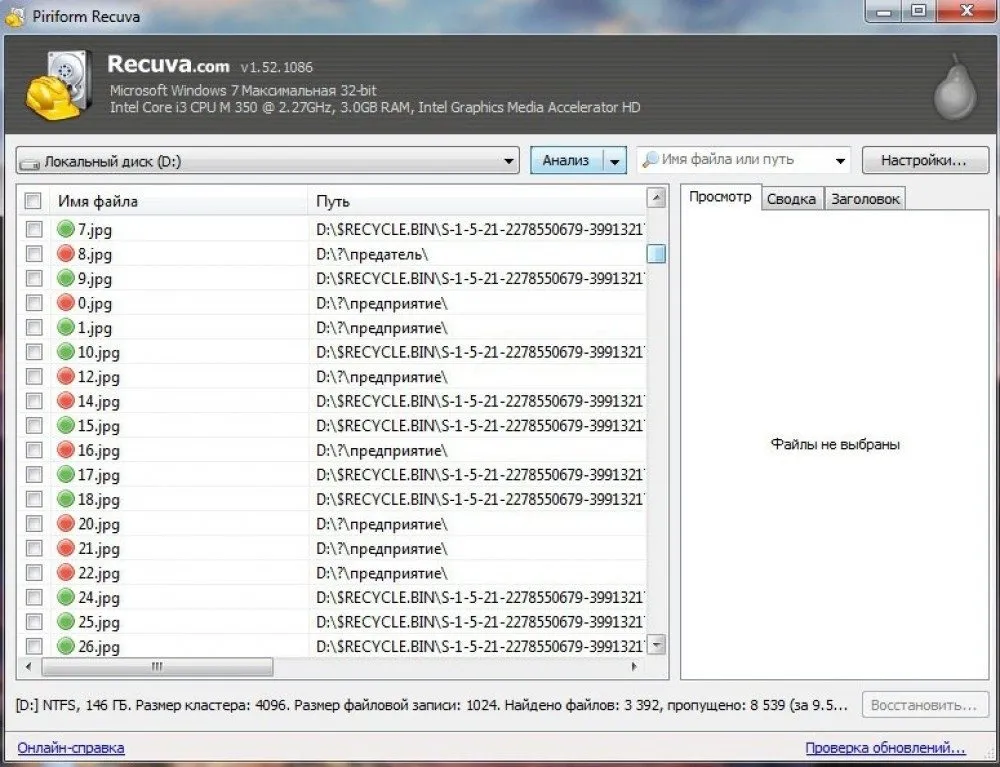Screen dimensions: 1000x767
Task: Click the magnifier icon in the filename search box
Action: click(x=650, y=159)
